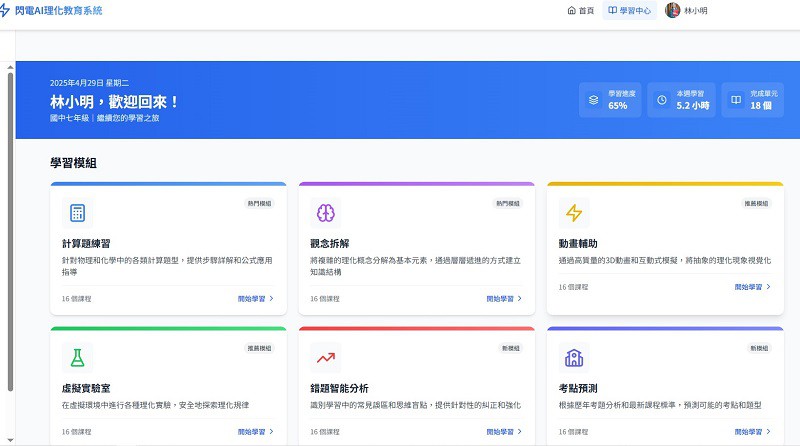800x446 pixels.
Task: Select the 錯題智能分析 card title
Action: [x=339, y=387]
